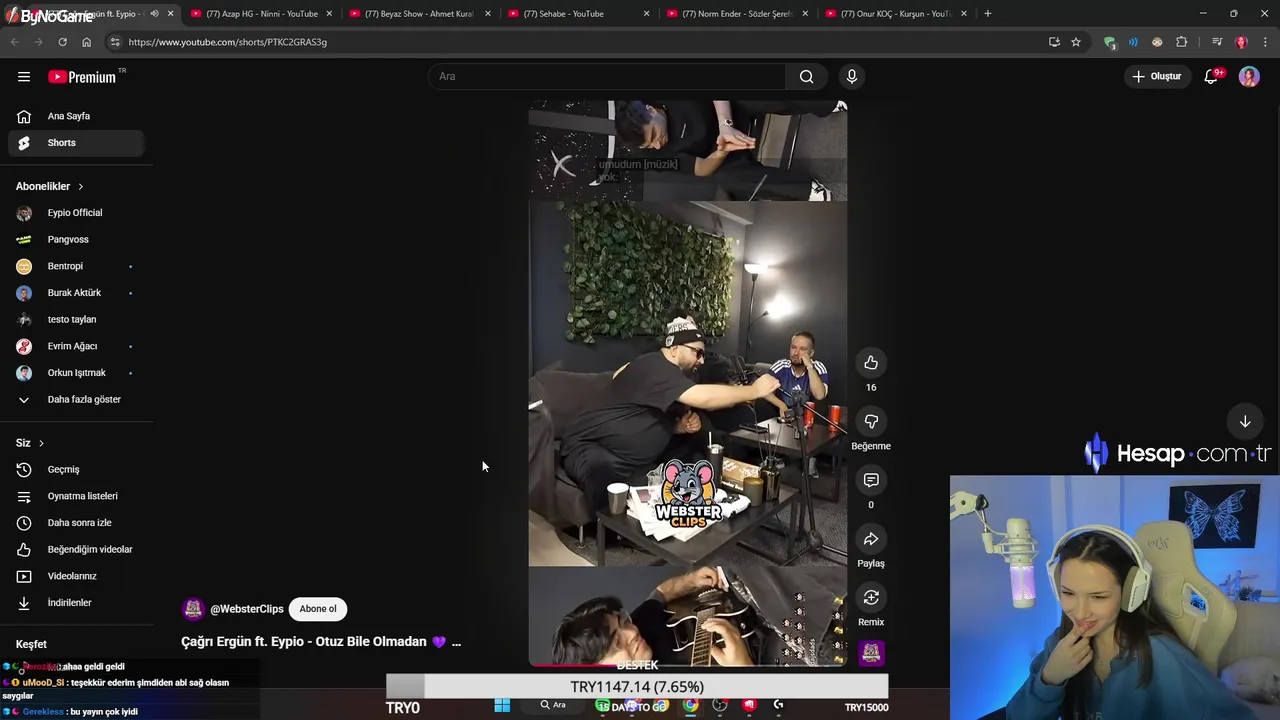The image size is (1280, 720).
Task: Switch to Norm Ender - Sözler Şerefsiz tab
Action: (x=737, y=14)
